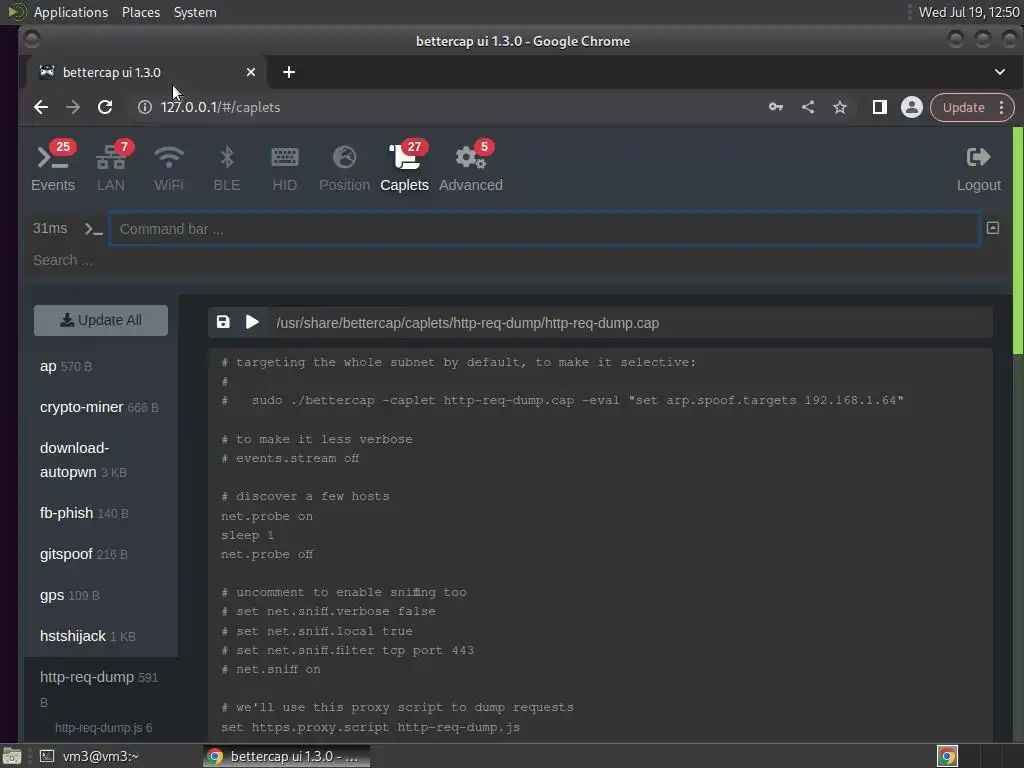The width and height of the screenshot is (1024, 768).
Task: Click the line 'sleep 1'
Action: [247, 535]
